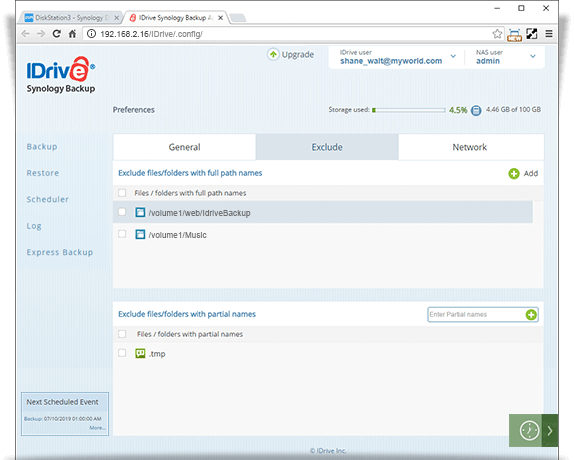Open Scheduler in sidebar
Screen dimensions: 574x460
[x=48, y=199]
